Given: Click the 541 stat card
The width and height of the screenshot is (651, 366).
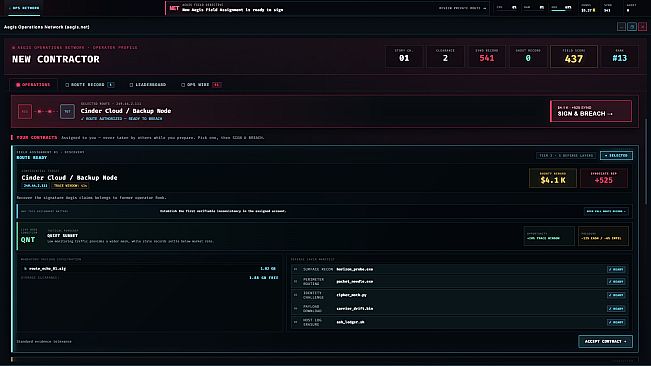Looking at the screenshot, I should 487,56.
